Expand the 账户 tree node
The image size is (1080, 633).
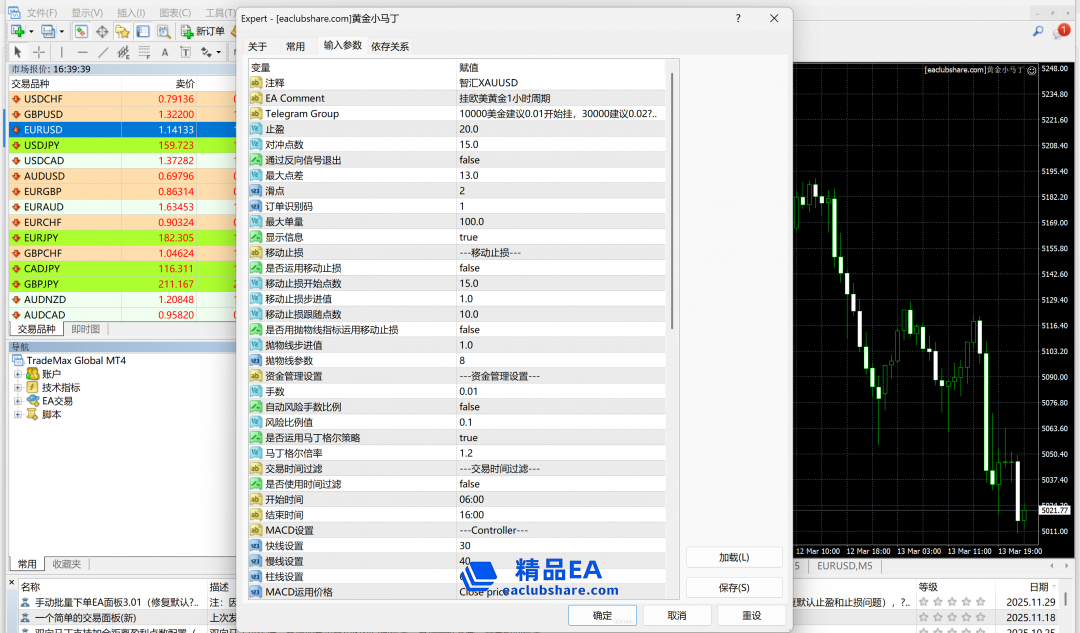tap(18, 374)
